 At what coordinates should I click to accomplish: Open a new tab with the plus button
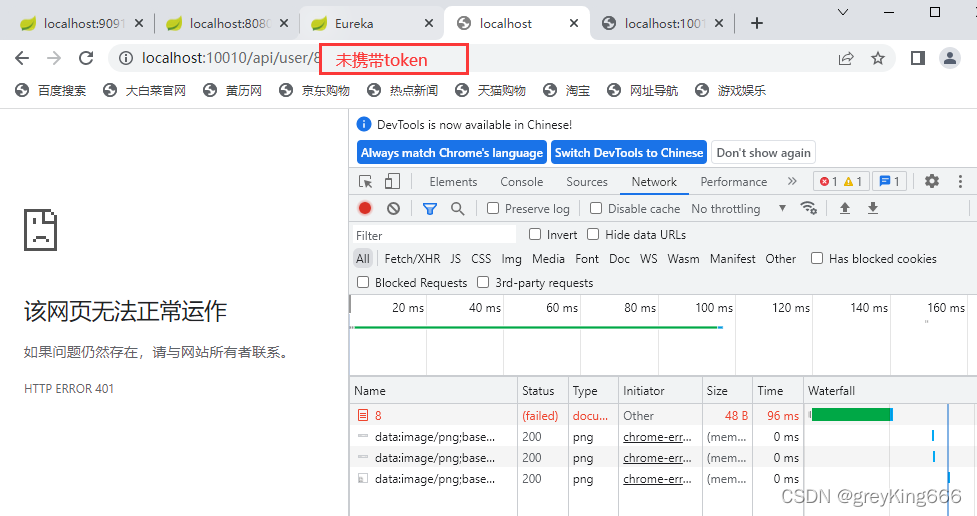pos(756,23)
